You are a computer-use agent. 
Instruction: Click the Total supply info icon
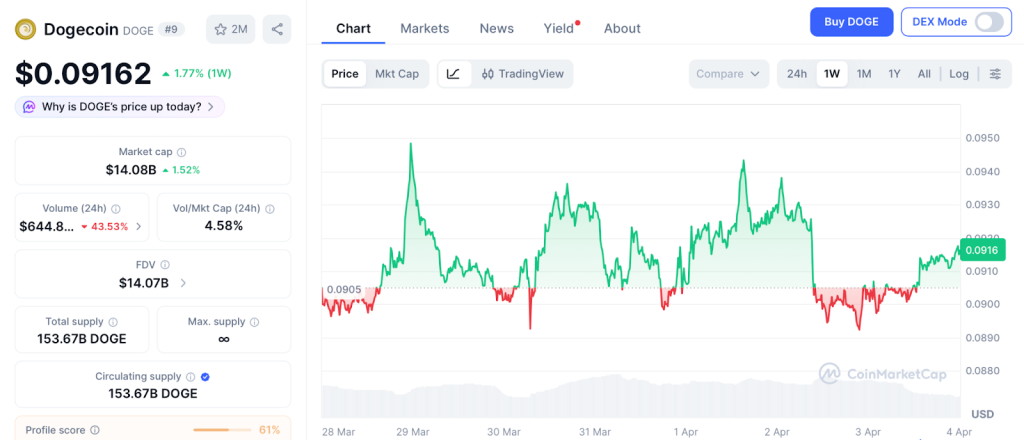[x=113, y=322]
